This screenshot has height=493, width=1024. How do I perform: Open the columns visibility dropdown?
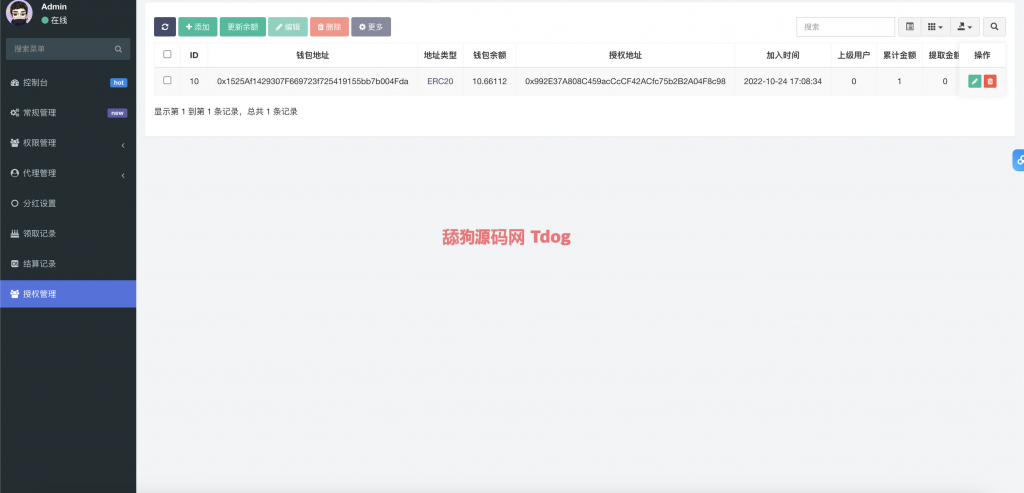click(x=935, y=27)
